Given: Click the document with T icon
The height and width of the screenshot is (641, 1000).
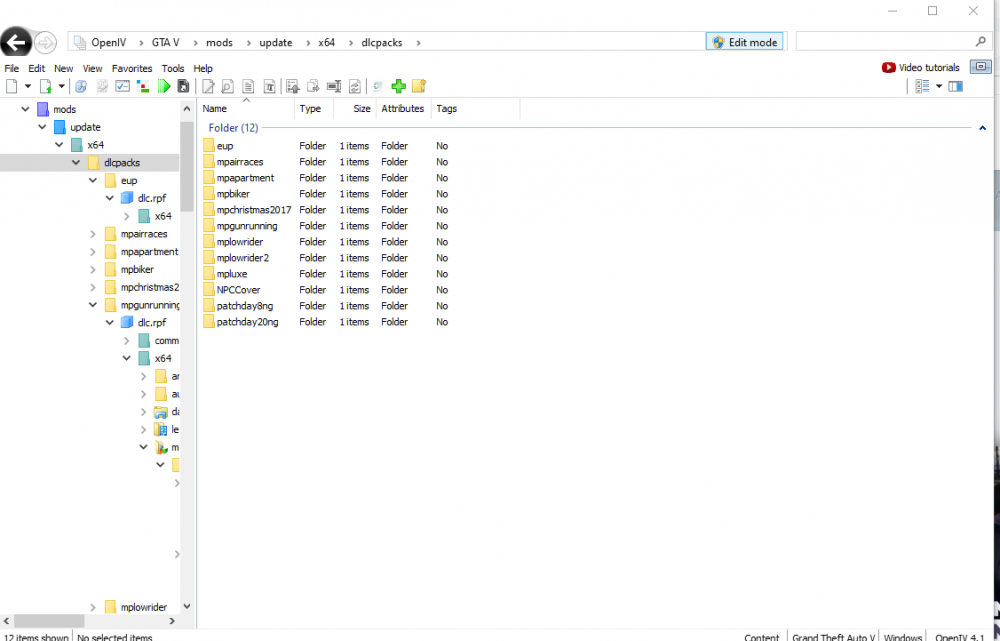Looking at the screenshot, I should point(269,86).
